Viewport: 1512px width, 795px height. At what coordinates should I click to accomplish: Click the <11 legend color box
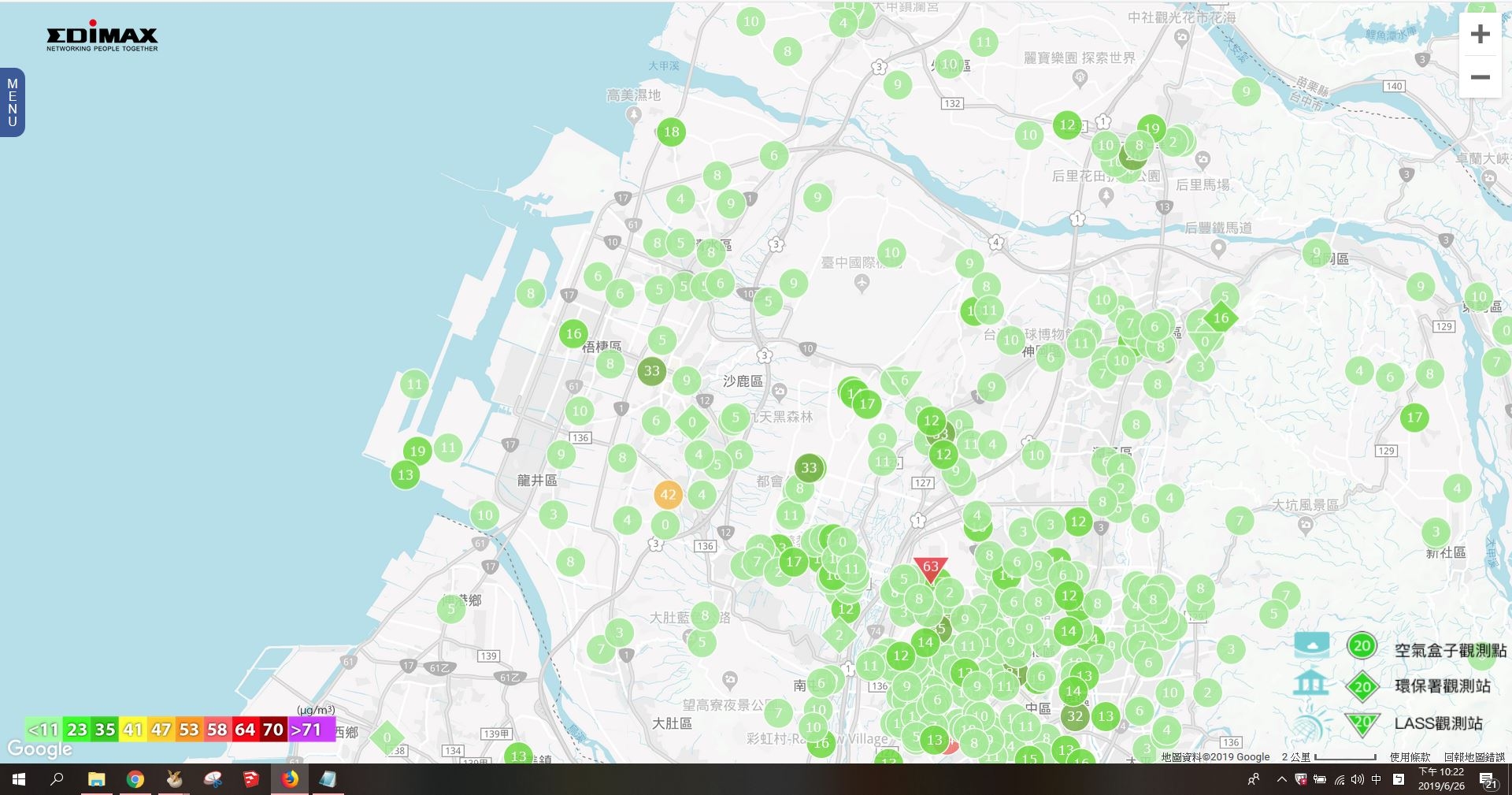click(x=43, y=730)
